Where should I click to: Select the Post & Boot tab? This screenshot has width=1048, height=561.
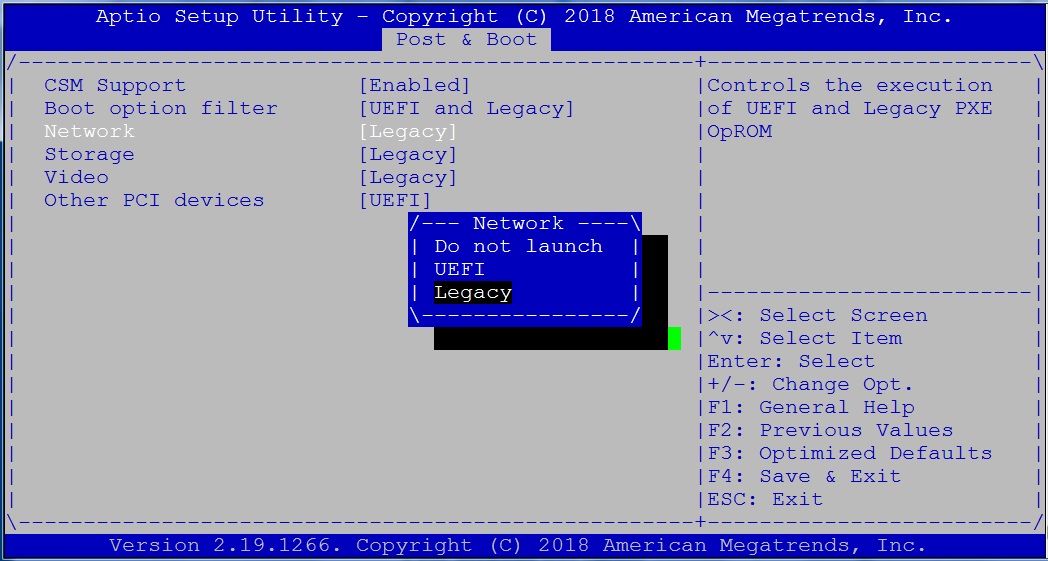tap(466, 40)
